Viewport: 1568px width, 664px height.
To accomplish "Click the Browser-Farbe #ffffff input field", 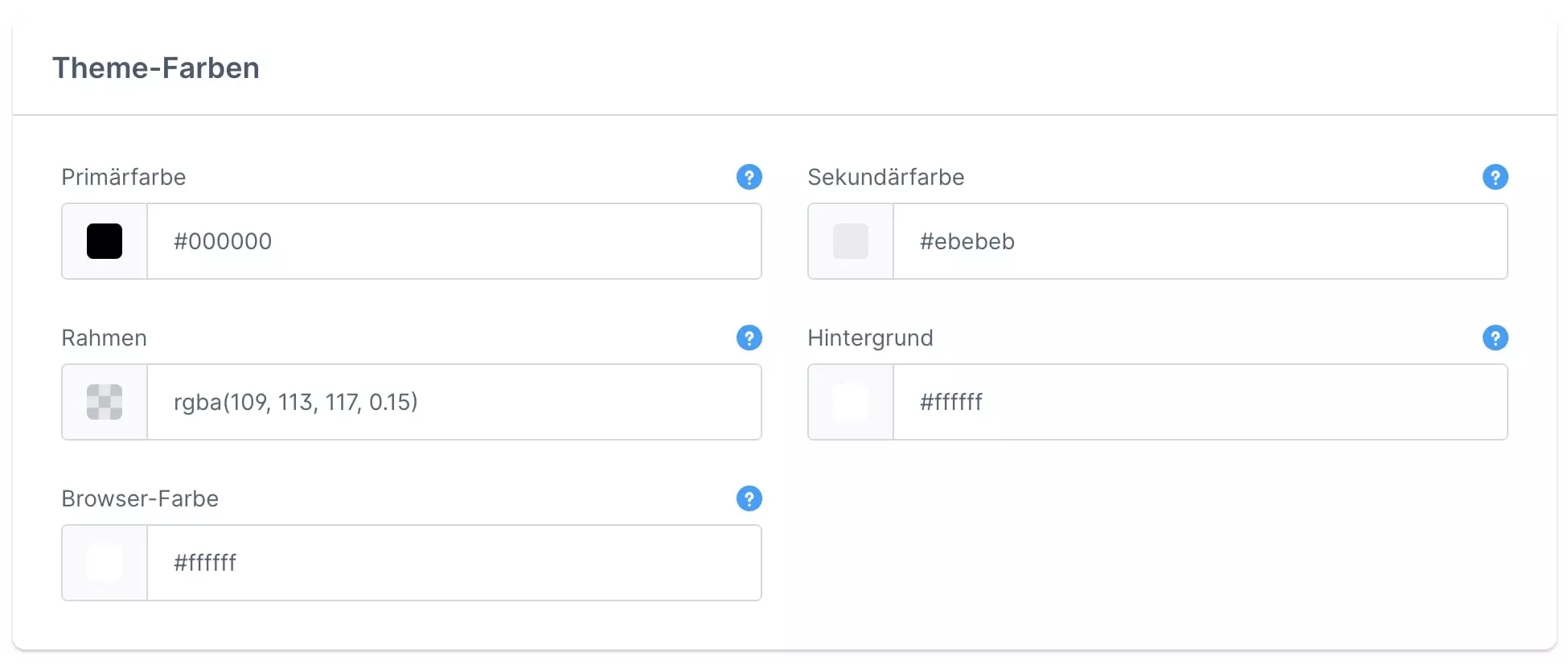I will coord(454,563).
